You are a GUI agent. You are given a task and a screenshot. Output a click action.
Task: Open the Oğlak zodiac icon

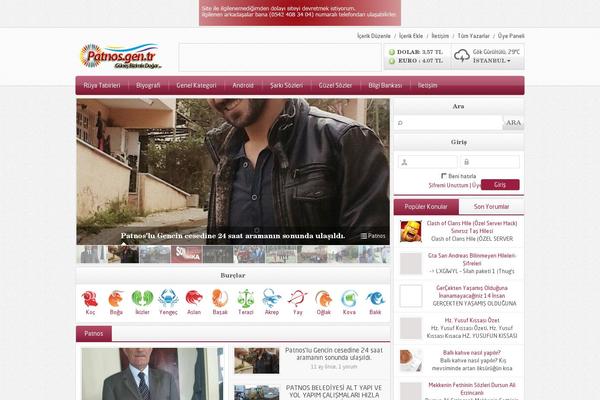[324, 299]
